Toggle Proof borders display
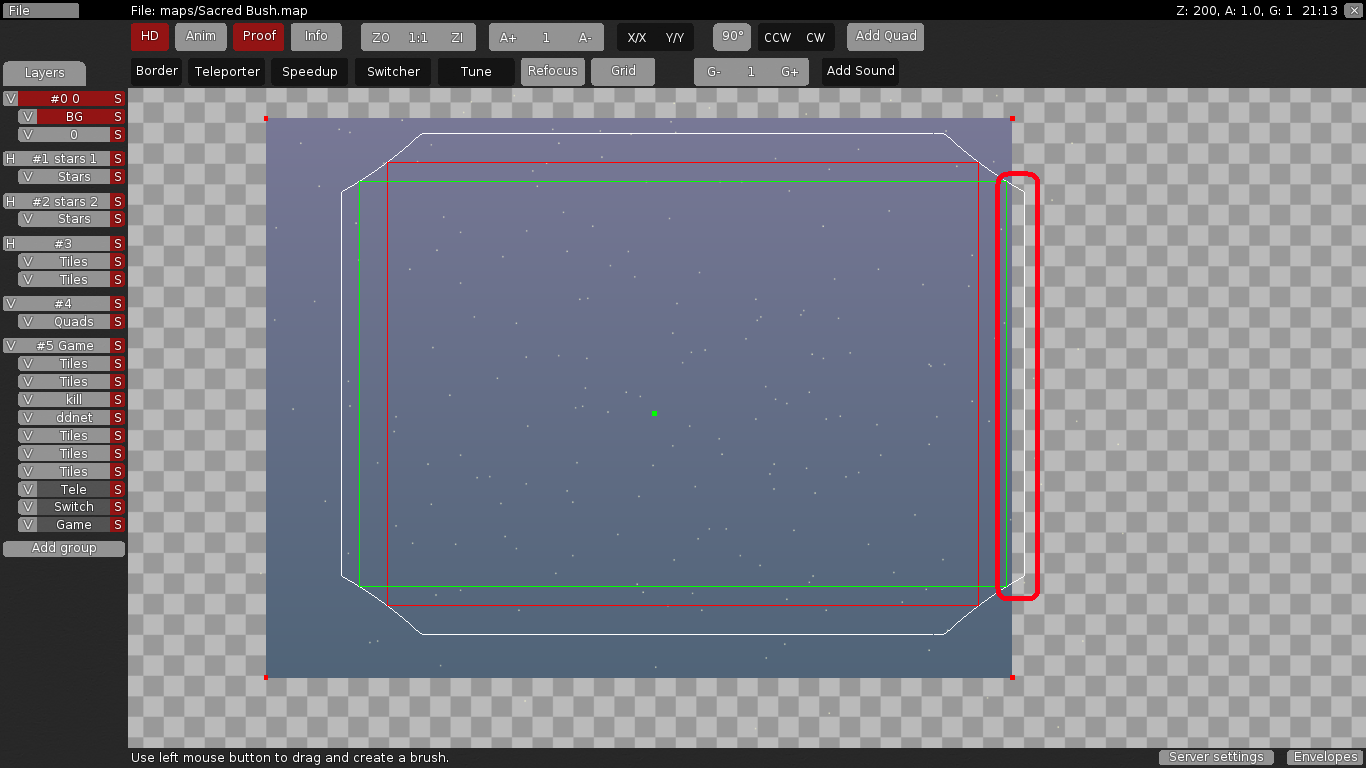 pos(258,36)
